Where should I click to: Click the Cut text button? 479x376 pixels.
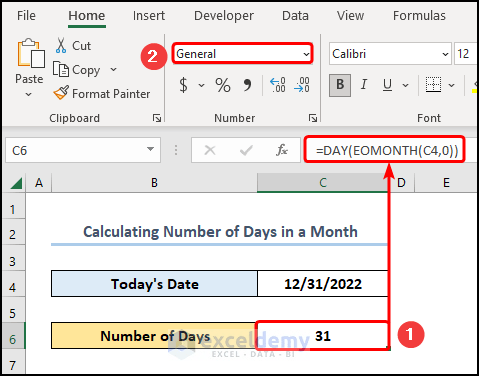coord(81,46)
